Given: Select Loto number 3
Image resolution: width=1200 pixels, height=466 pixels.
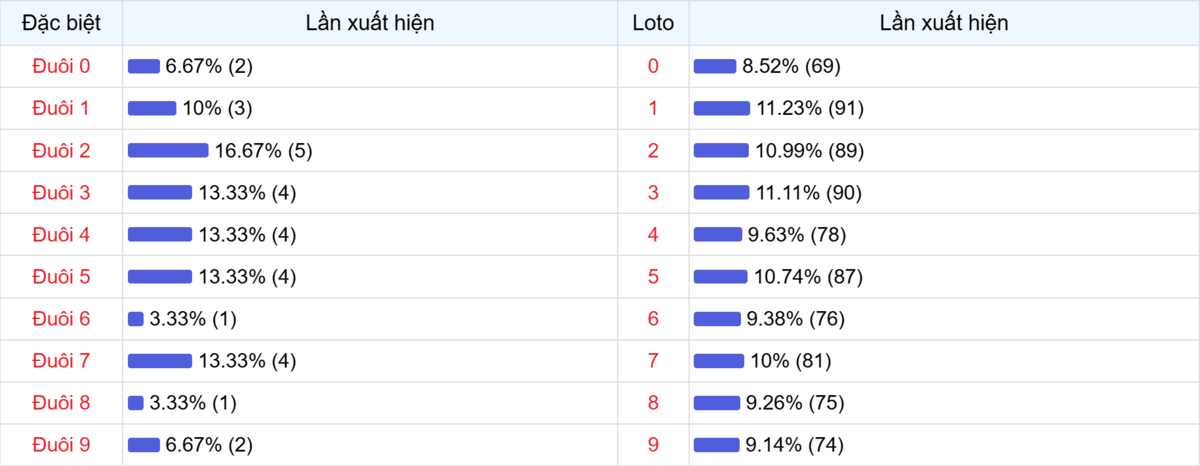Looking at the screenshot, I should (x=654, y=193).
